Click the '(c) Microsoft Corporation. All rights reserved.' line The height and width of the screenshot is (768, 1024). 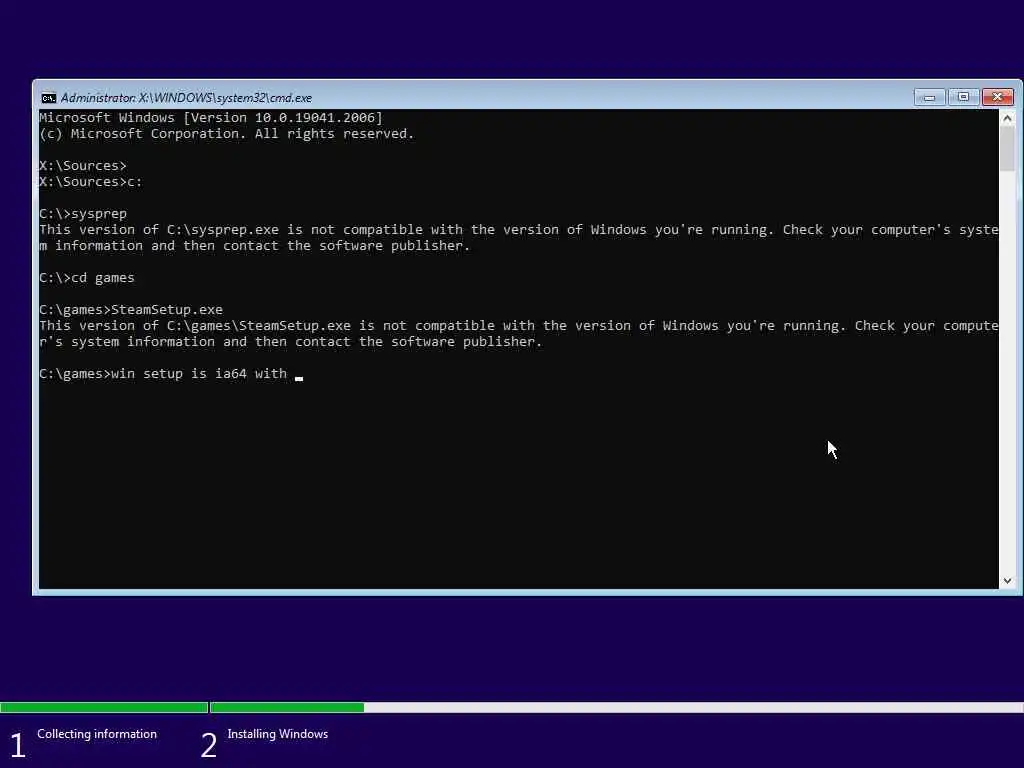(227, 134)
